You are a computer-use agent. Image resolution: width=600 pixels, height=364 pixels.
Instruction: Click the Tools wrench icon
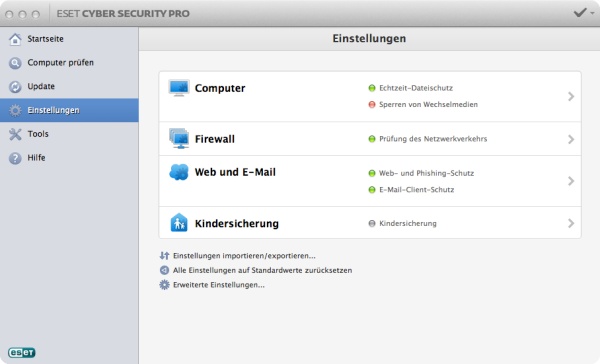[x=15, y=134]
